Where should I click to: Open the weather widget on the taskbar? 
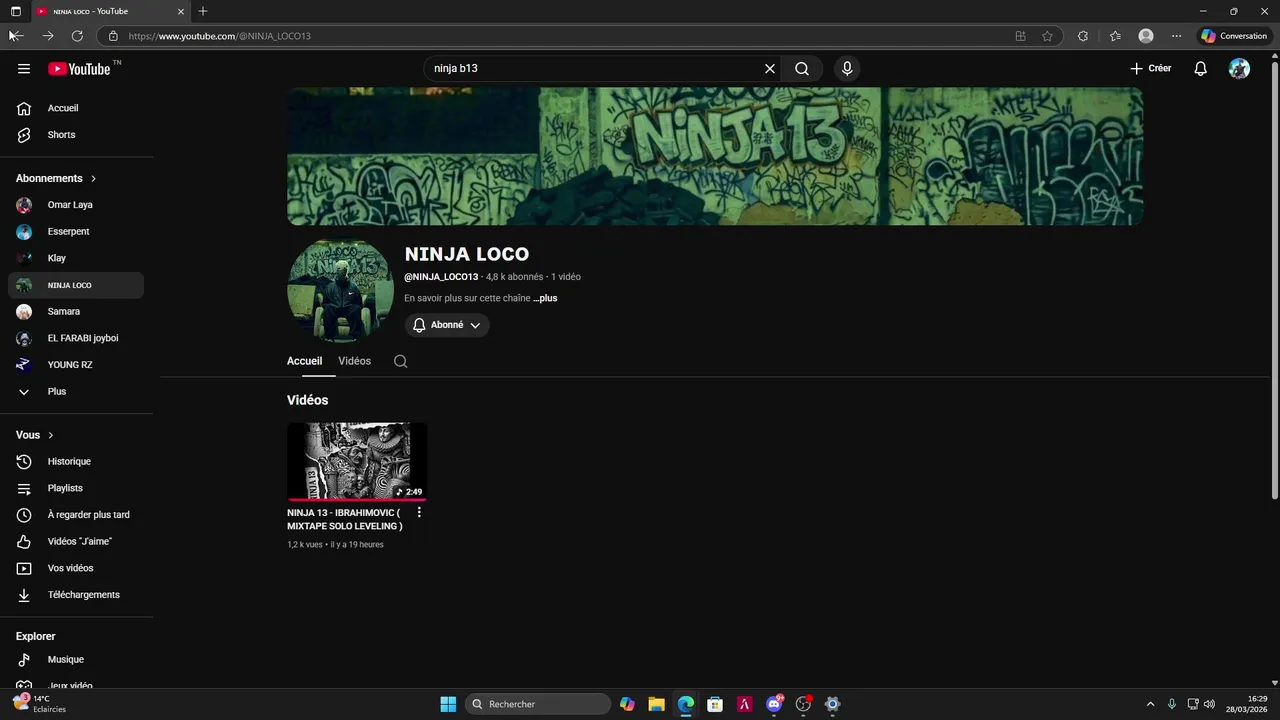click(39, 704)
